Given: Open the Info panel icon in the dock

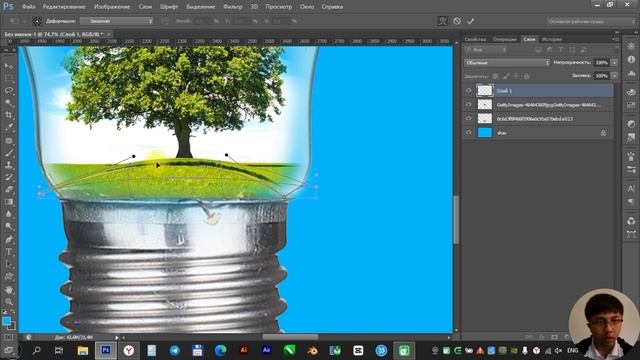Looking at the screenshot, I should pos(631,60).
